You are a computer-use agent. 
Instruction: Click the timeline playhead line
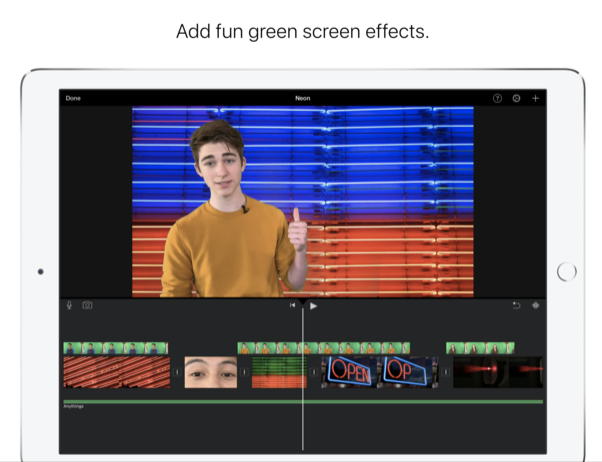pyautogui.click(x=303, y=378)
